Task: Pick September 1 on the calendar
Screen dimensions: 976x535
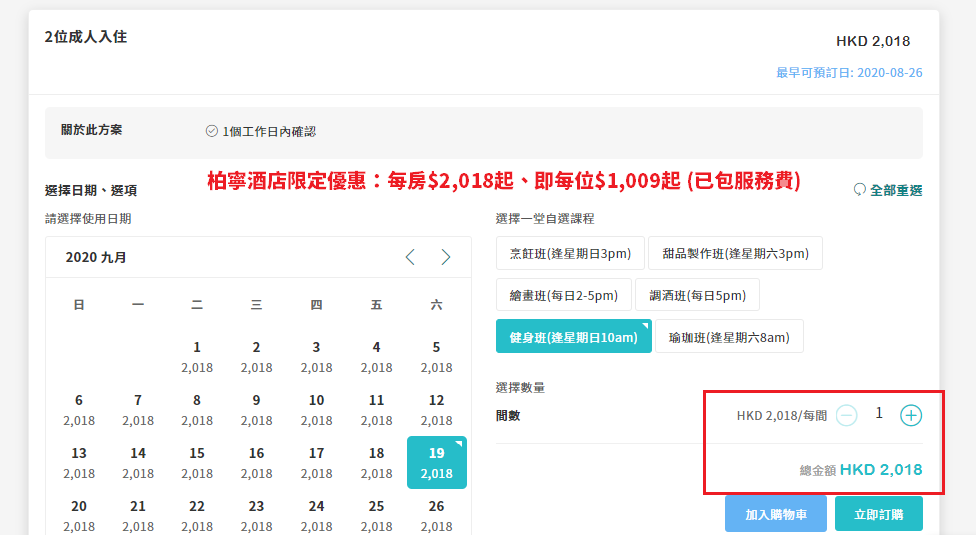Action: coord(197,356)
